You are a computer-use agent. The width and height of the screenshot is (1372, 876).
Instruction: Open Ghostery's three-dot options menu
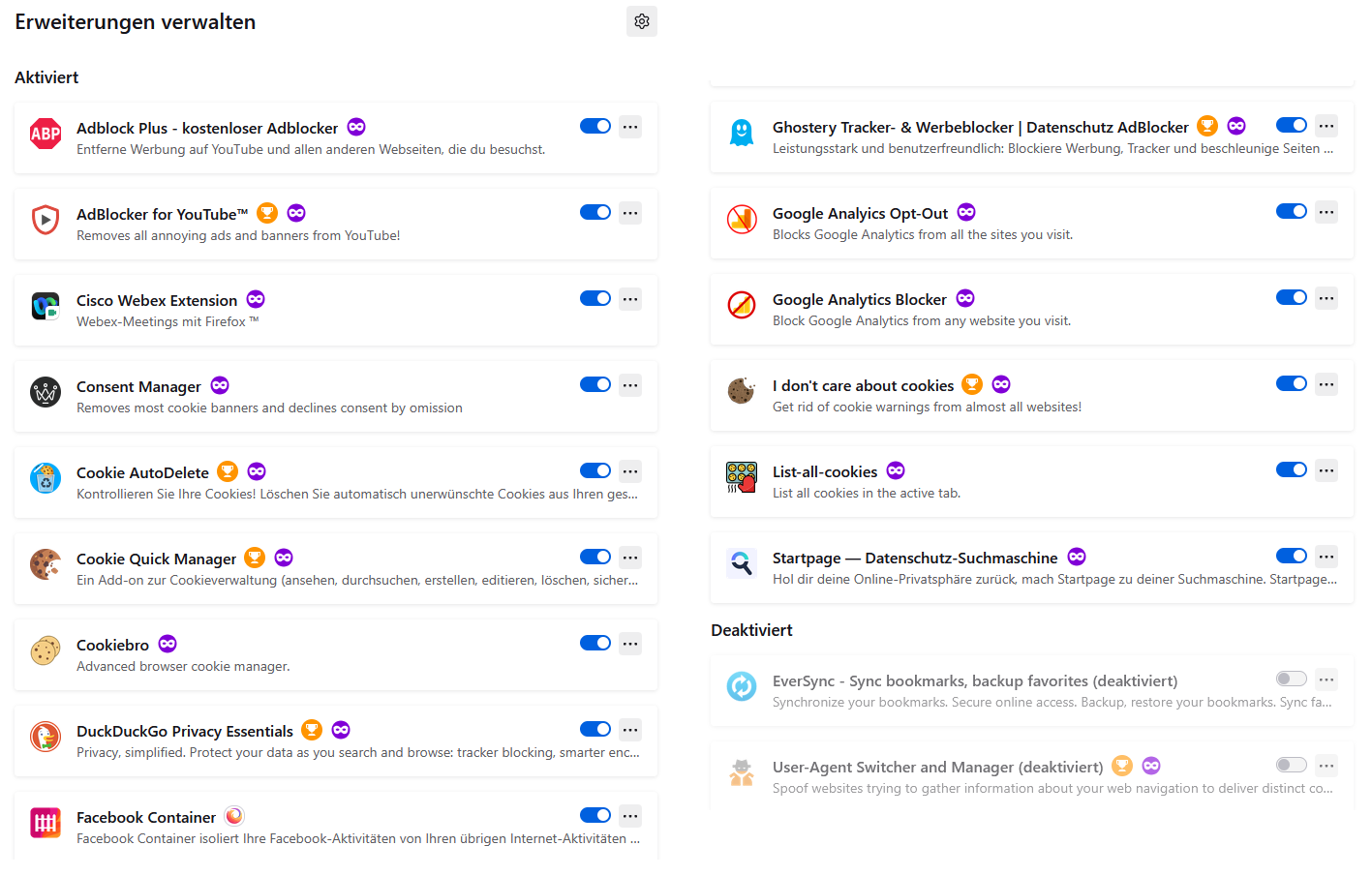click(1326, 126)
